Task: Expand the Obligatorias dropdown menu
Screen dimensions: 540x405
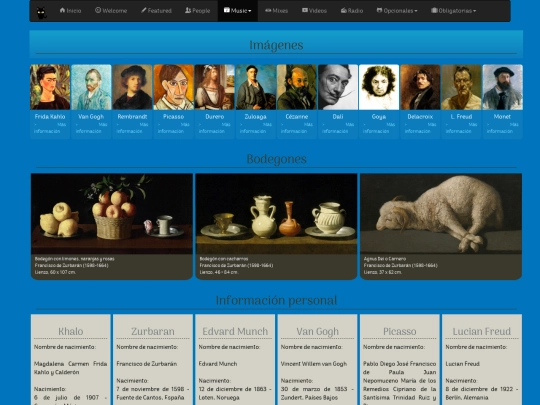Action: click(x=454, y=11)
